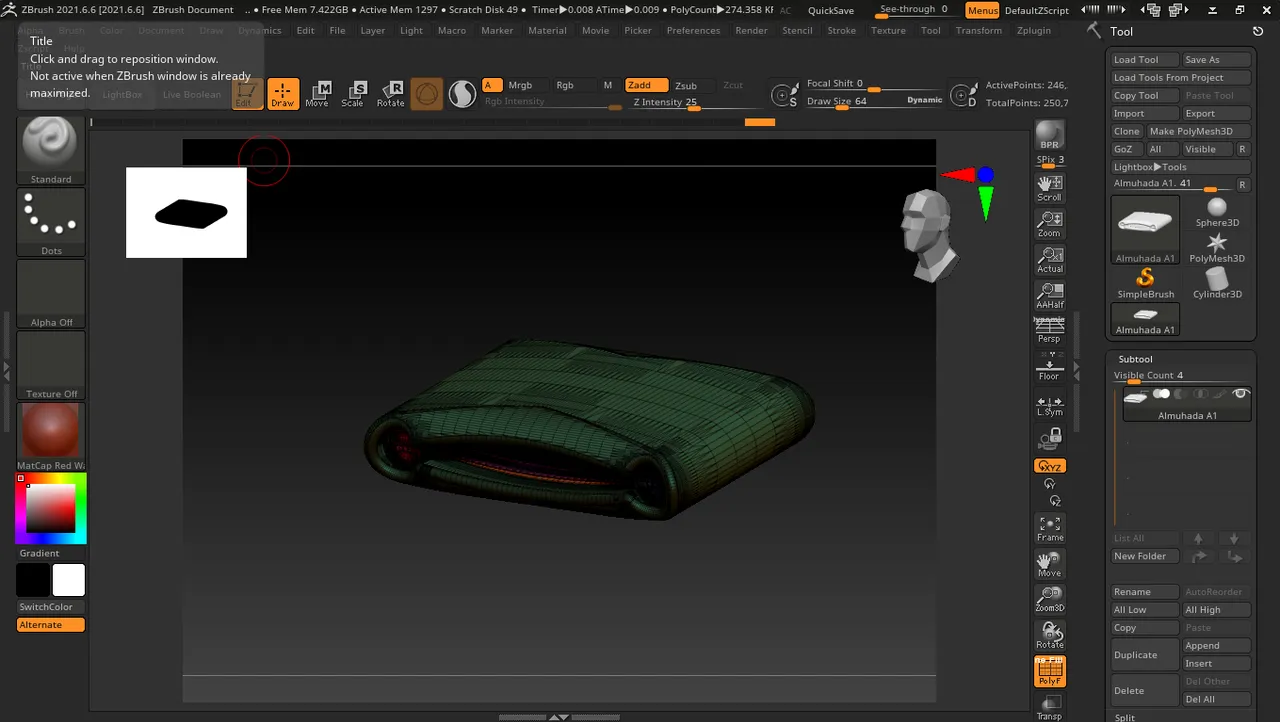The image size is (1280, 722).
Task: Click the Zoom canvas icon
Action: pyautogui.click(x=1049, y=223)
